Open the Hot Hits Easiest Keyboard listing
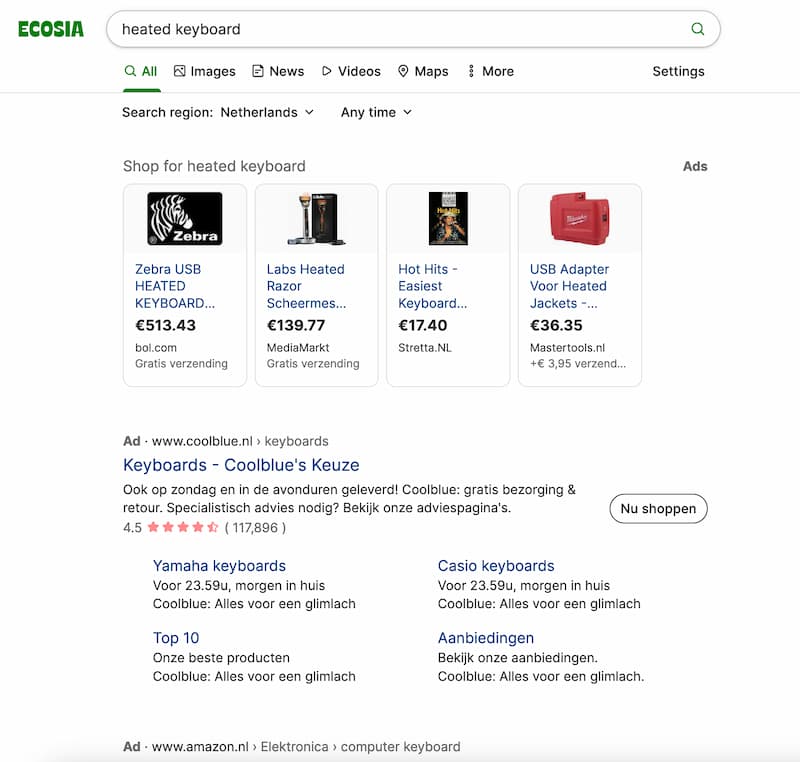This screenshot has width=800, height=762. point(433,286)
